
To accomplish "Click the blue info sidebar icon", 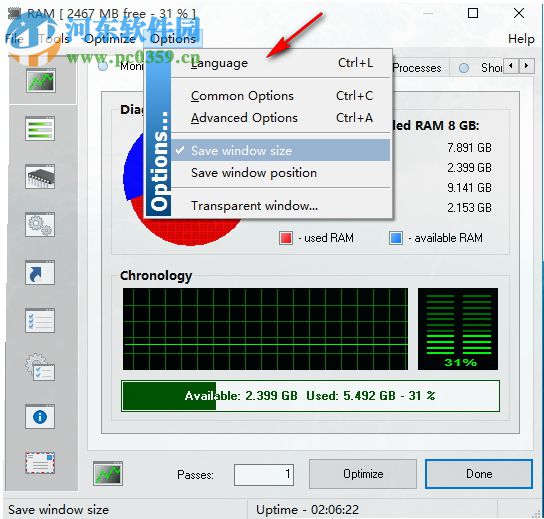I will pos(40,417).
